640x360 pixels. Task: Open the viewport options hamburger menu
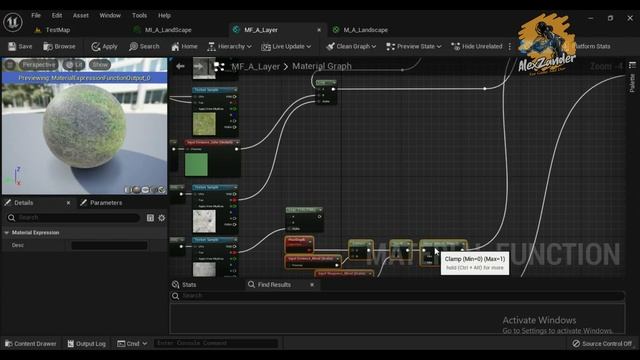click(10, 64)
